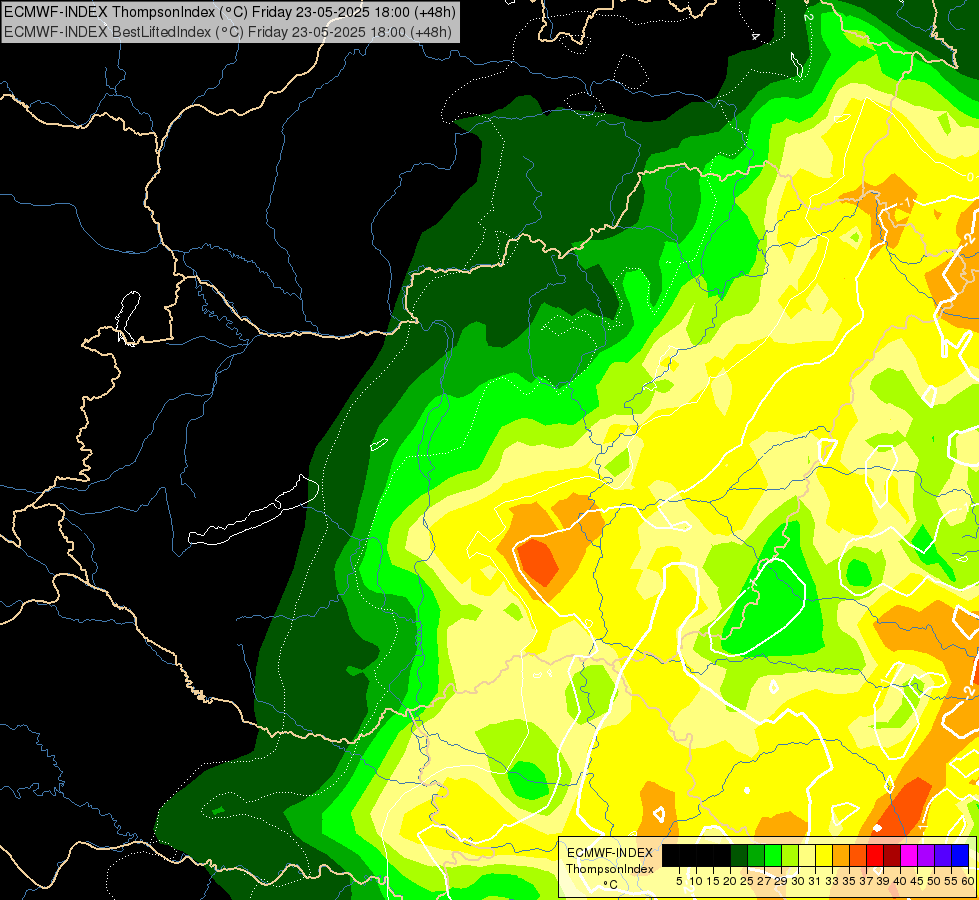979x900 pixels.
Task: Click the legend tick value 60
Action: pos(968,881)
